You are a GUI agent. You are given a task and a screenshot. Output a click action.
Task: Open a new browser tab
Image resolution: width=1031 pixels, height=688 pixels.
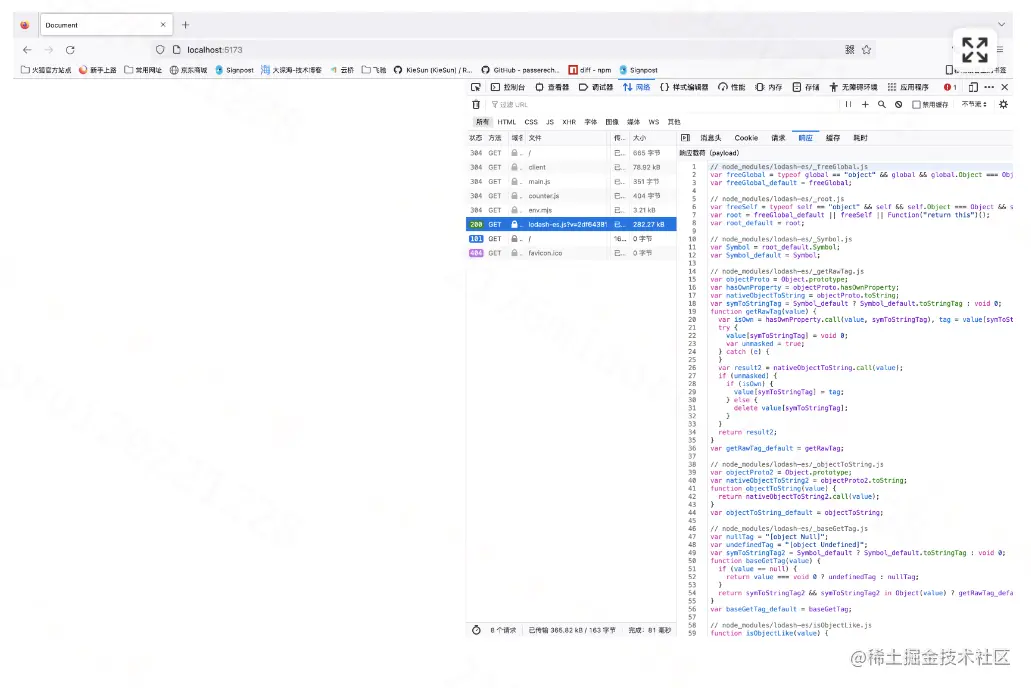point(185,25)
